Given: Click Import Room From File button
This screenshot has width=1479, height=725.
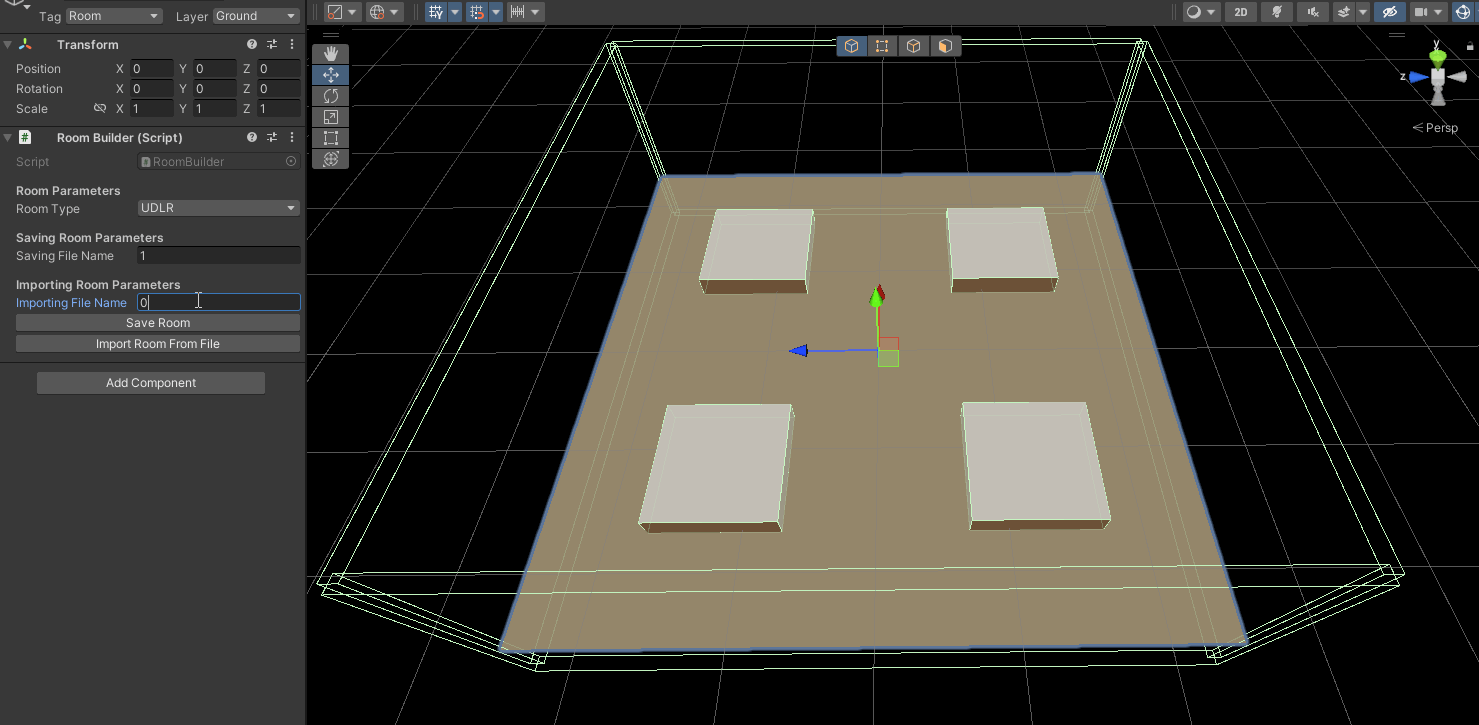Looking at the screenshot, I should 158,344.
